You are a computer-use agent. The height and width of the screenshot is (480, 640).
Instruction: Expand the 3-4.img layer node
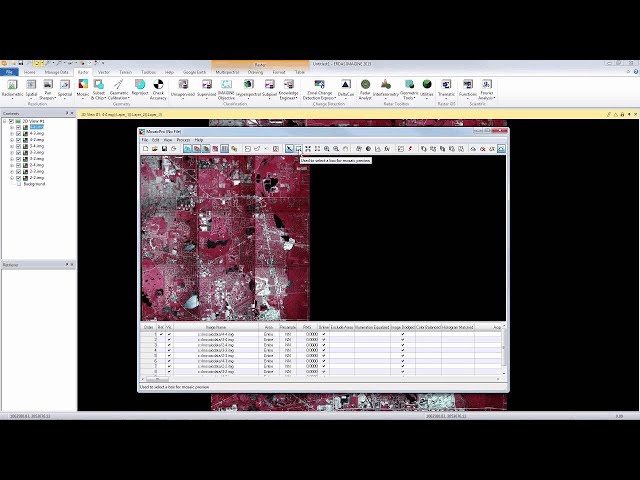(12, 146)
